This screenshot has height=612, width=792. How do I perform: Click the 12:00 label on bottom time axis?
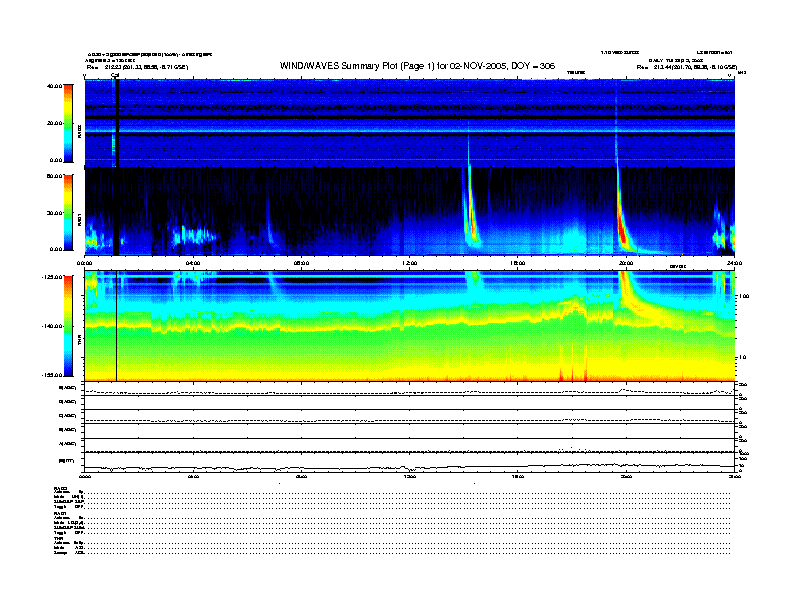pos(410,476)
